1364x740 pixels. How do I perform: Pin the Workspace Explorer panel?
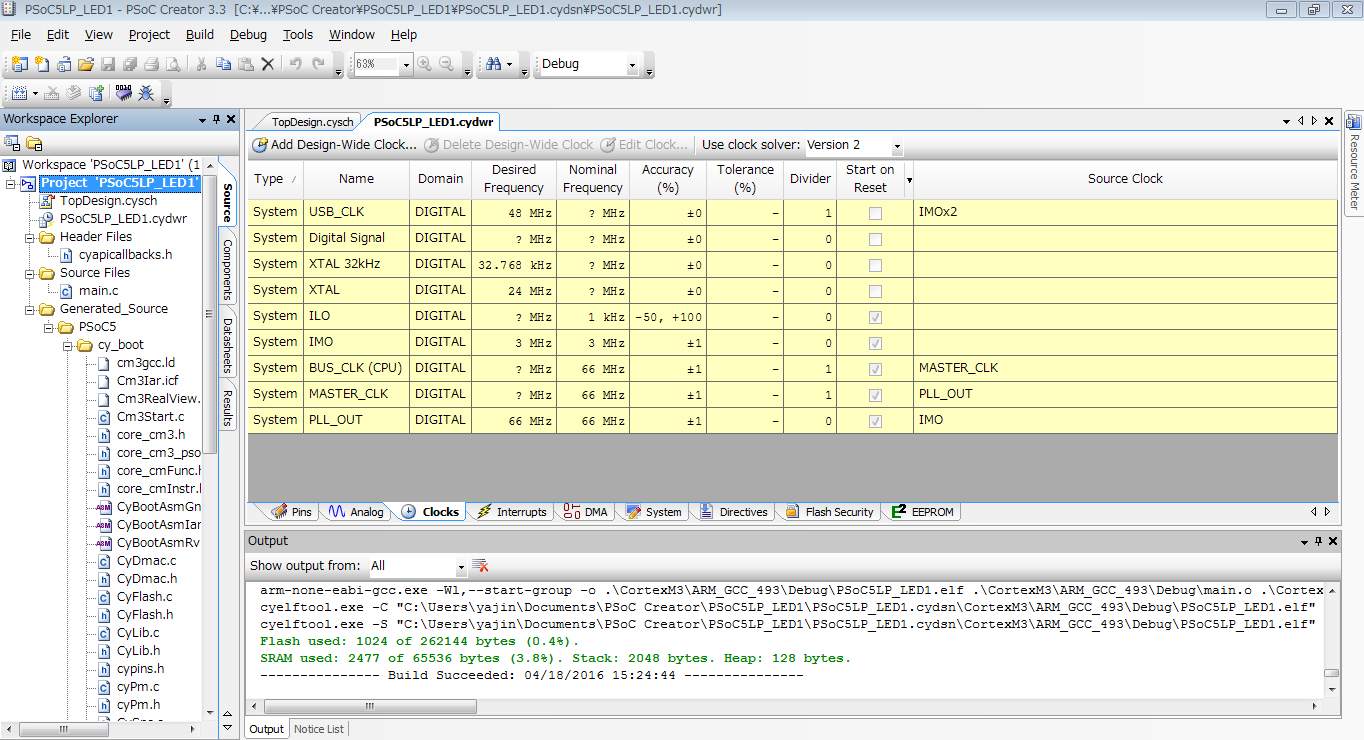(x=217, y=120)
